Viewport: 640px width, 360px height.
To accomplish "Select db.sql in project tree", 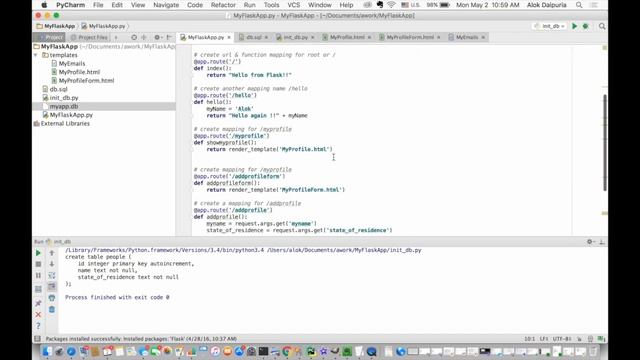I will tap(58, 89).
